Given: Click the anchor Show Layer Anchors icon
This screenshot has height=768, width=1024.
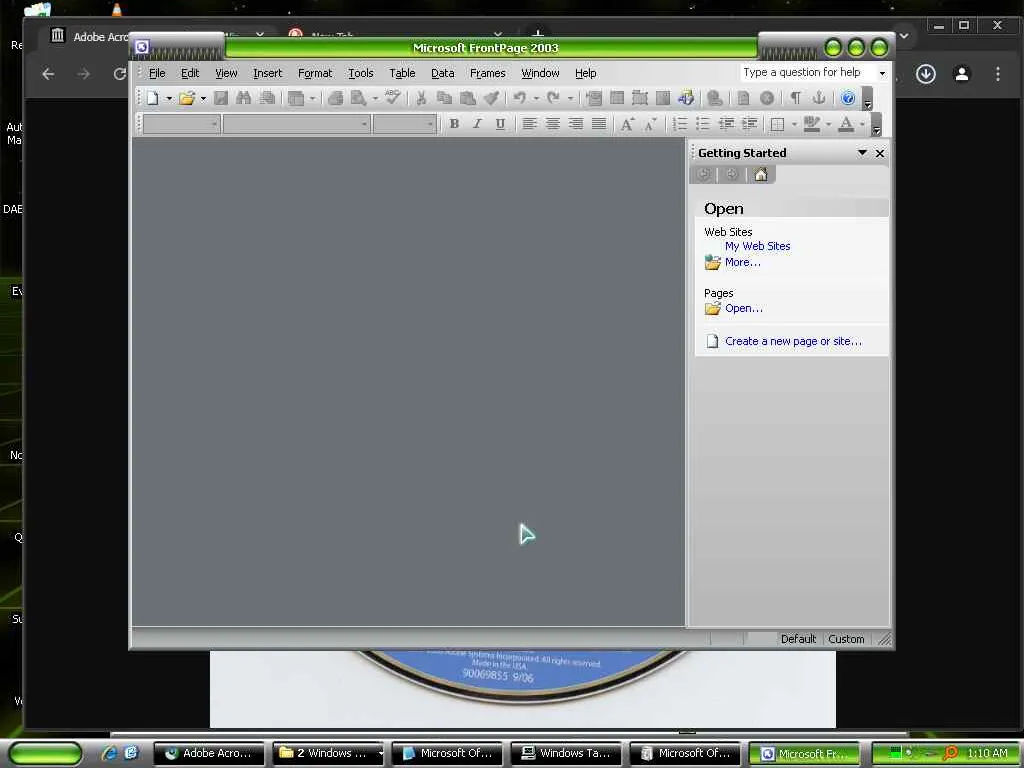Looking at the screenshot, I should (819, 99).
